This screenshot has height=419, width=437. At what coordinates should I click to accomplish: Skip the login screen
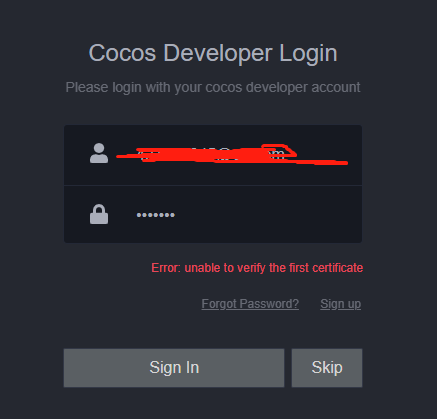[x=327, y=368]
